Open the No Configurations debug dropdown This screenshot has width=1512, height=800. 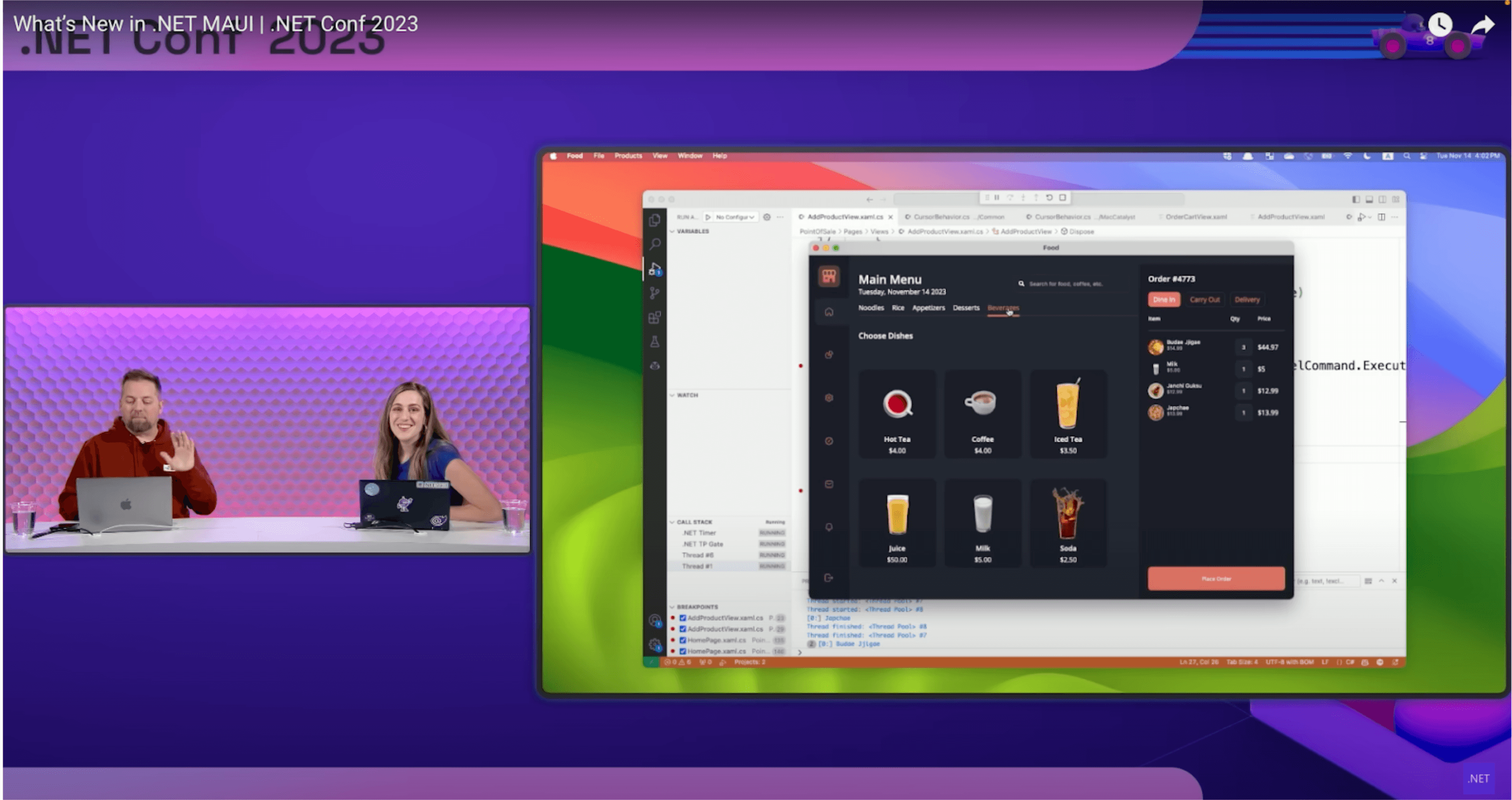pyautogui.click(x=735, y=217)
